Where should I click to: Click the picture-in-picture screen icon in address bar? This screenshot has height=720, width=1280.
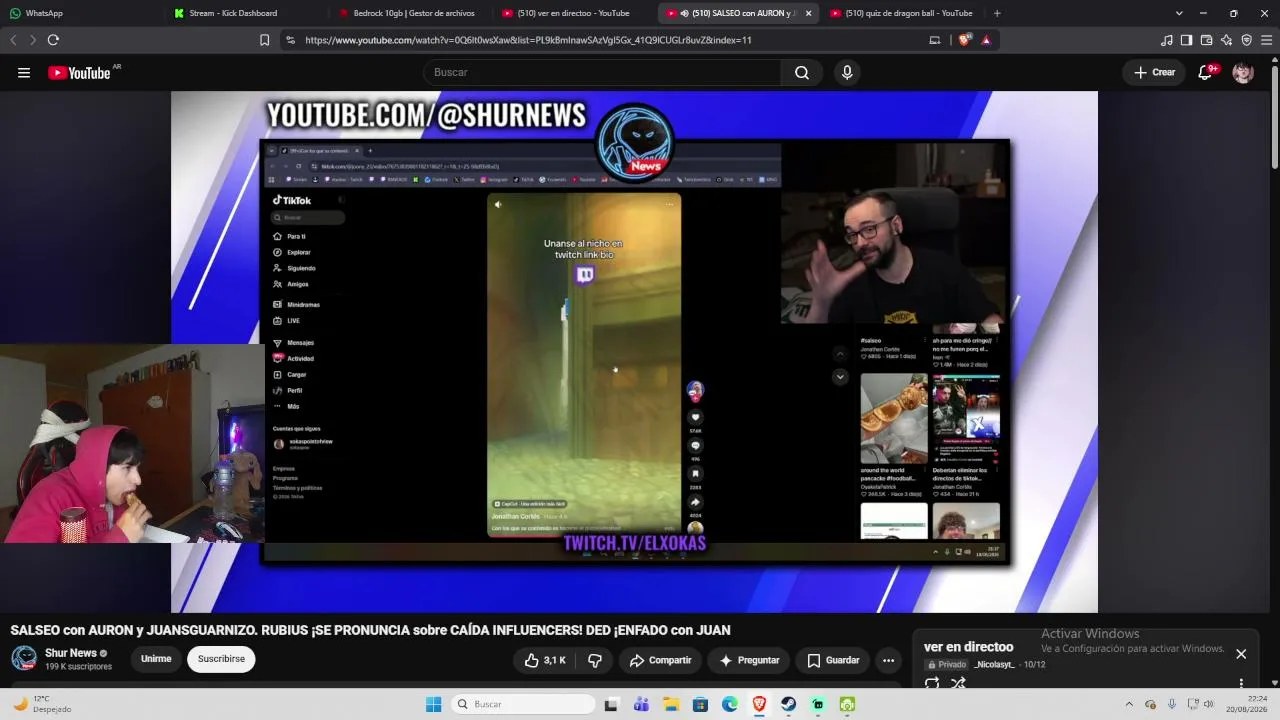[935, 40]
